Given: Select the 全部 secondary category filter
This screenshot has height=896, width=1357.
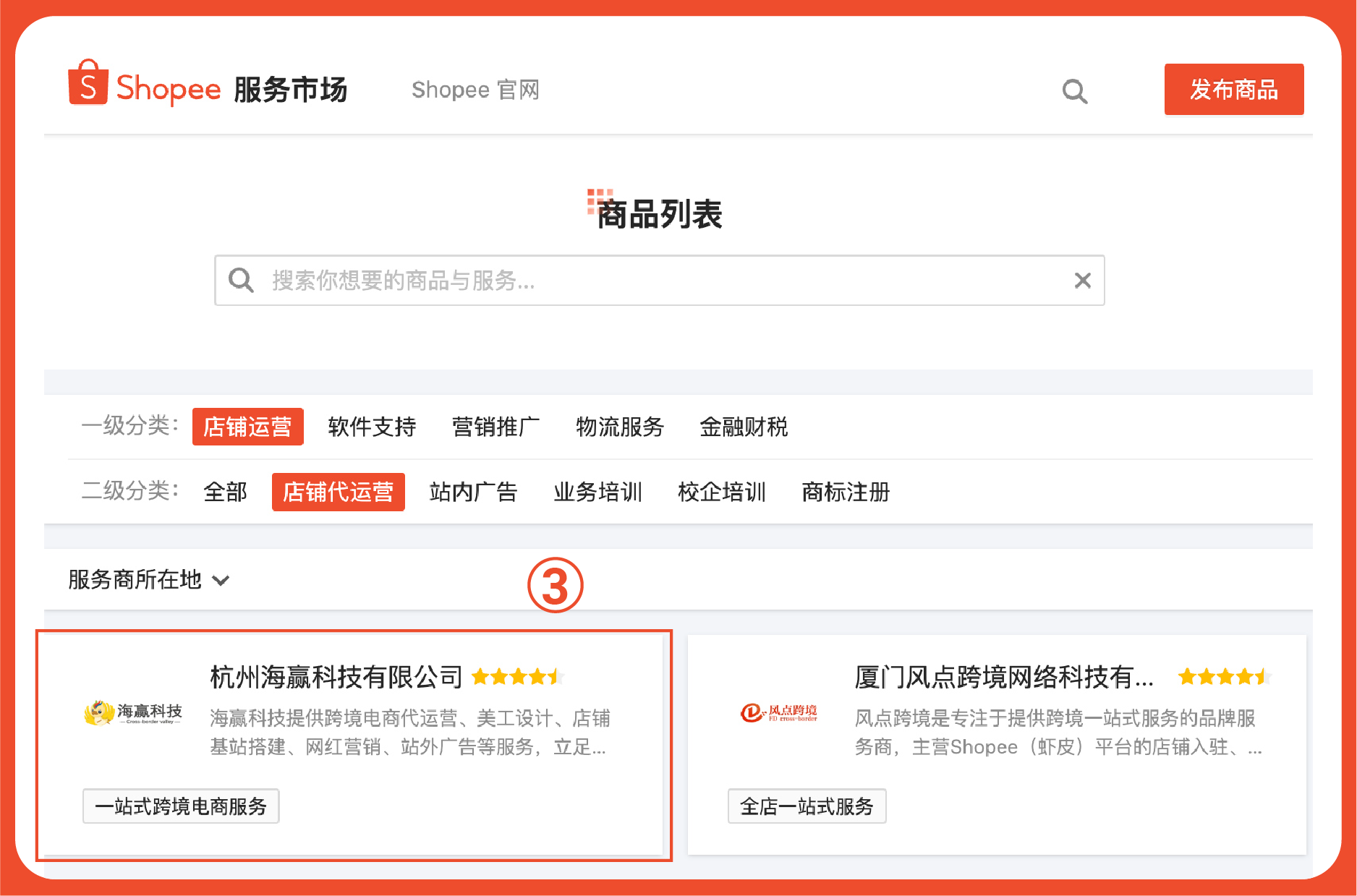Looking at the screenshot, I should [x=225, y=492].
